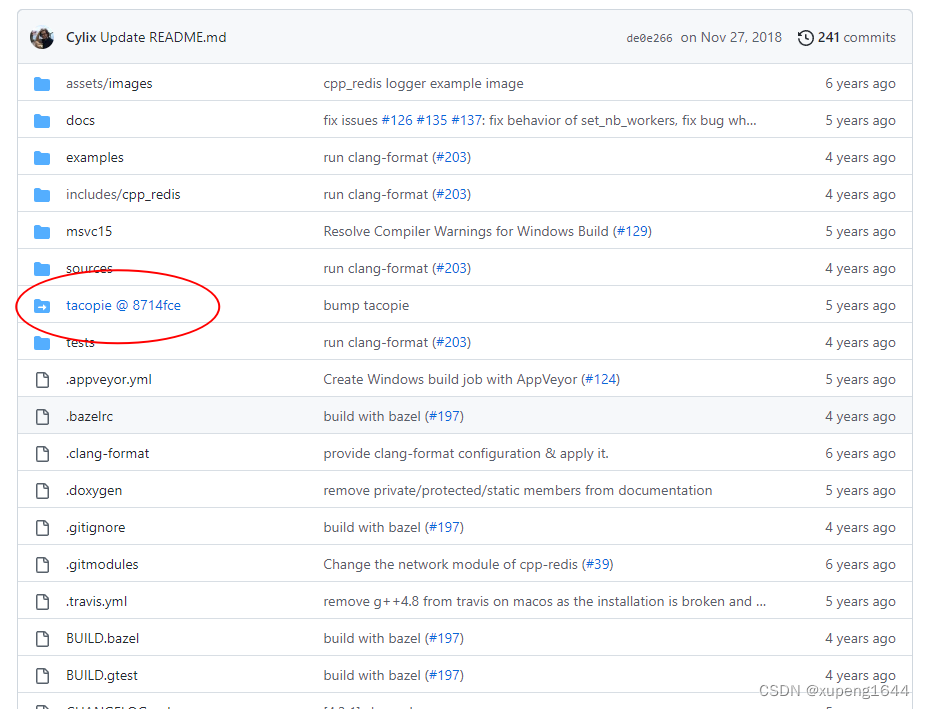Screen dimensions: 925x709
Task: Click the folder icon beside docs
Action: coord(41,120)
